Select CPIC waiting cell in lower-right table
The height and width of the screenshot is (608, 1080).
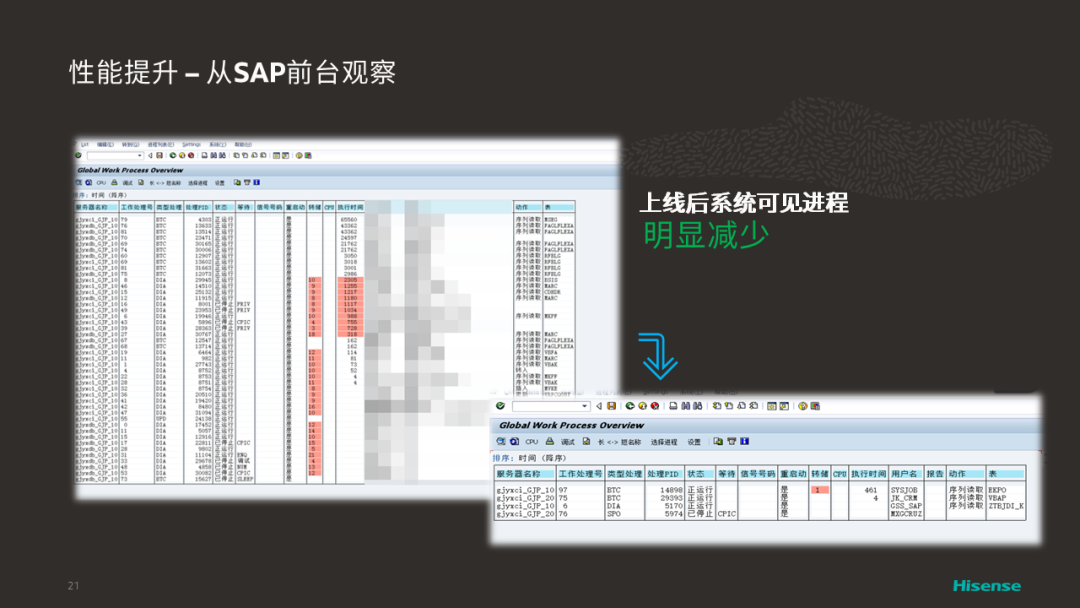point(727,514)
